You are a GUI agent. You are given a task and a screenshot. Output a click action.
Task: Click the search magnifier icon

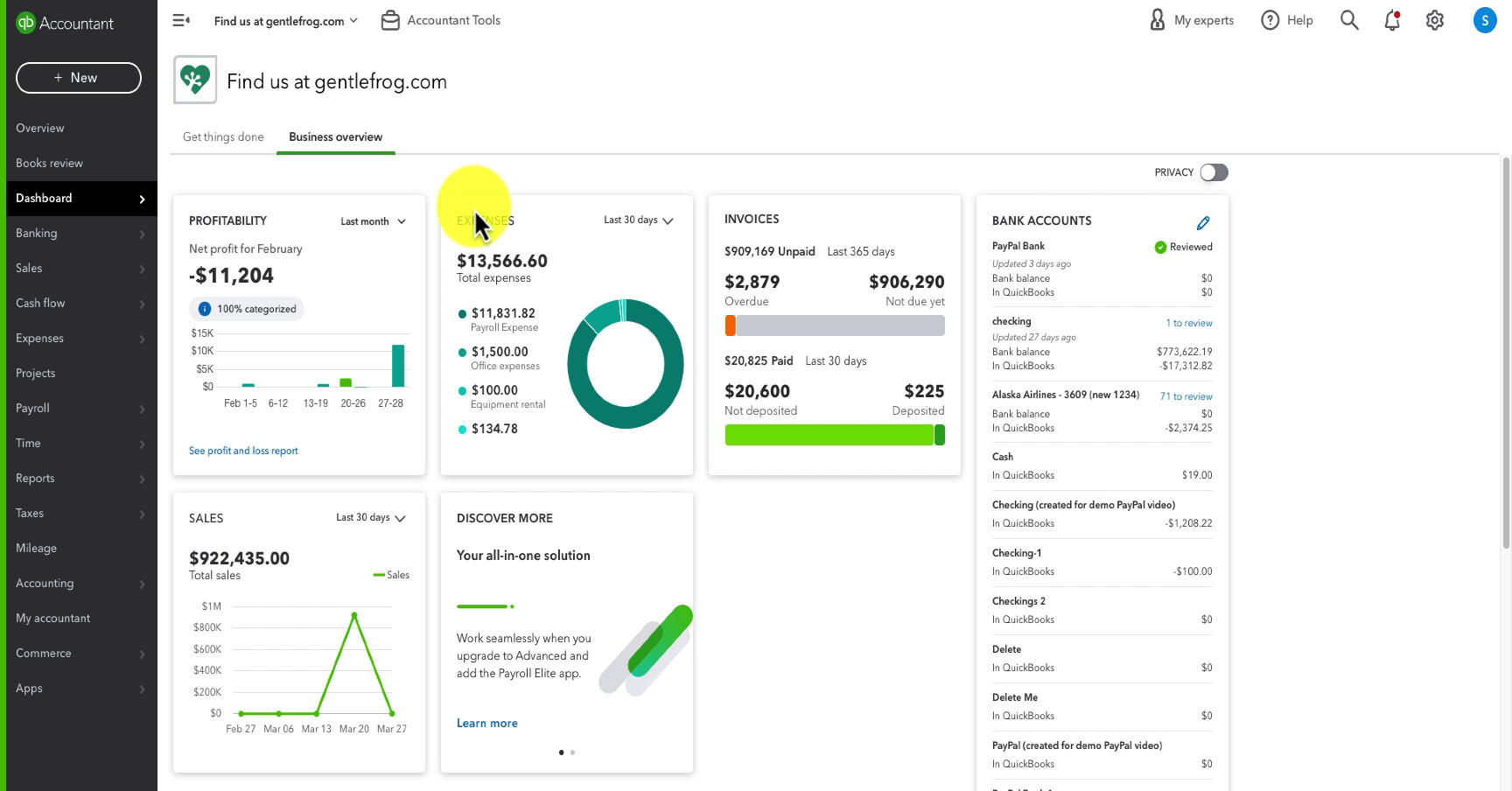pyautogui.click(x=1349, y=20)
